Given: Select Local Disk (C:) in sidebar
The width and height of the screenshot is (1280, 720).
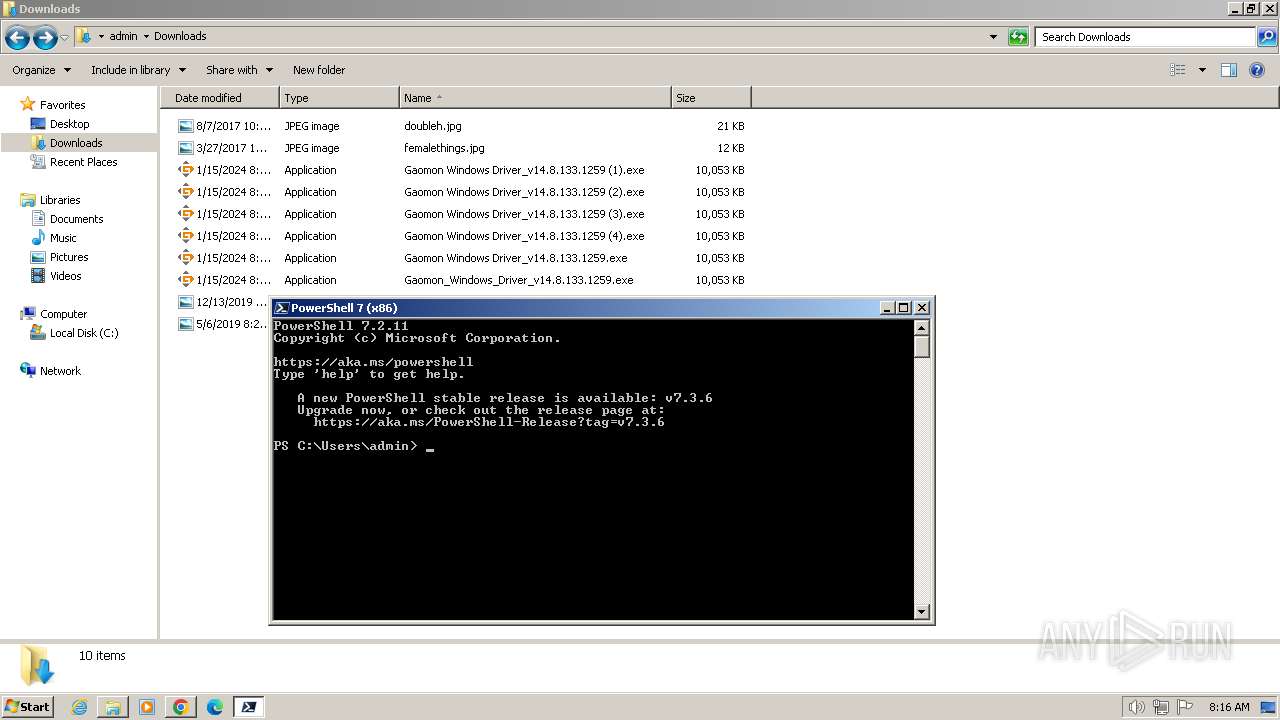Looking at the screenshot, I should point(84,333).
